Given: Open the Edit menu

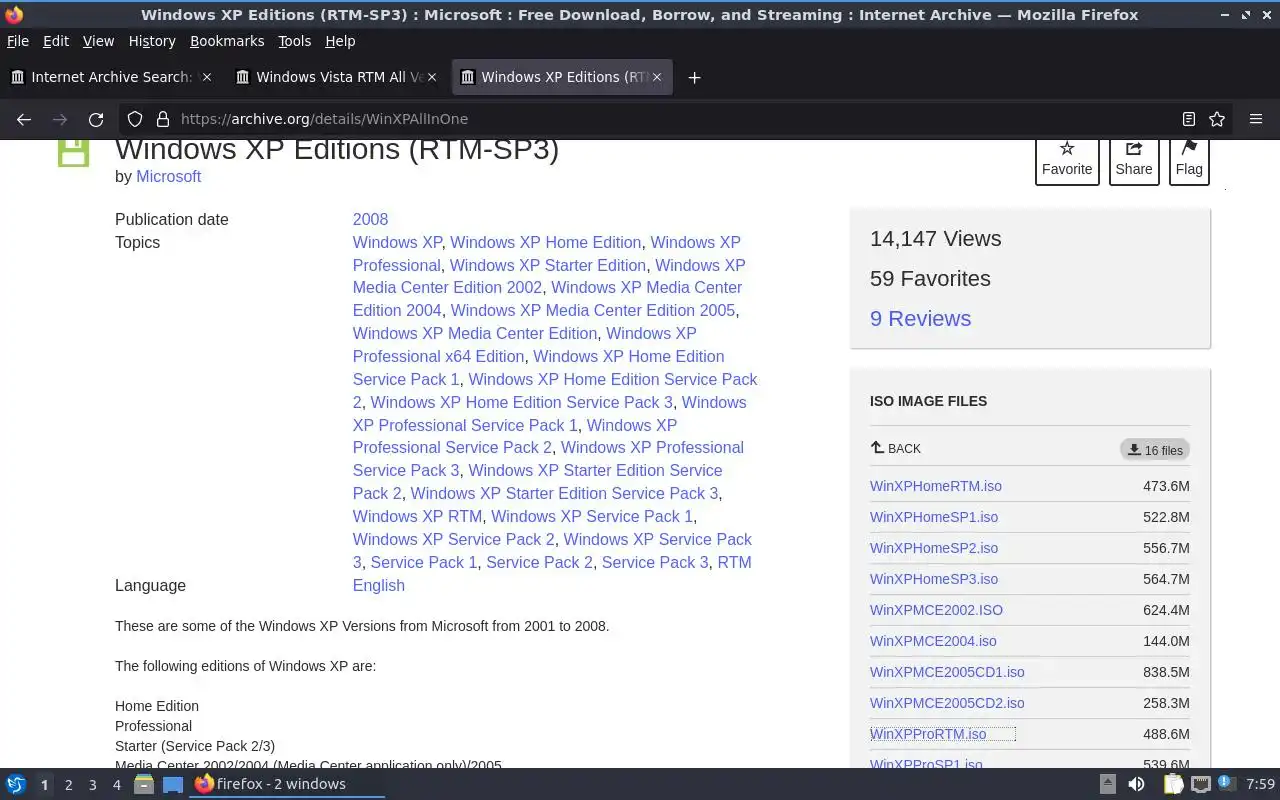Looking at the screenshot, I should (x=56, y=41).
